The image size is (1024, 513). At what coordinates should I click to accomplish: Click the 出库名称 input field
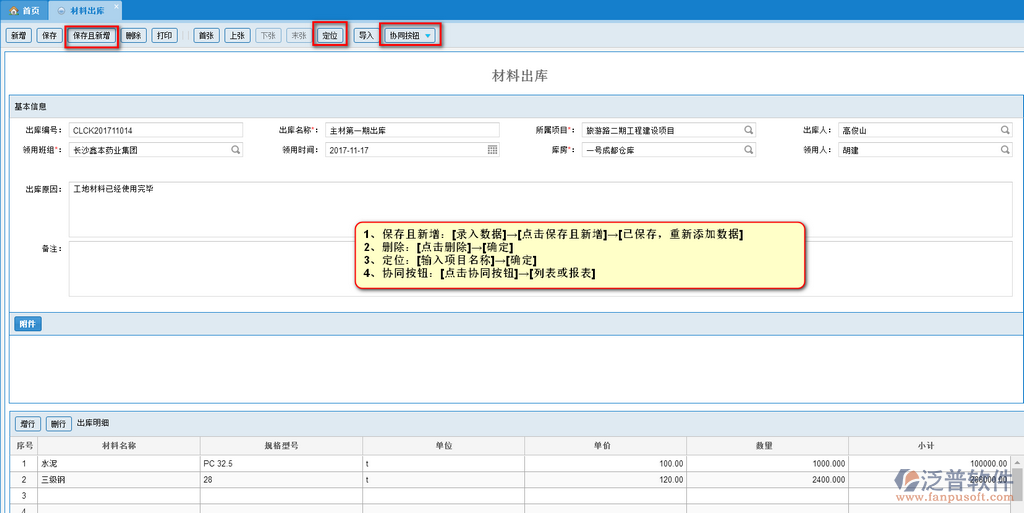point(411,130)
